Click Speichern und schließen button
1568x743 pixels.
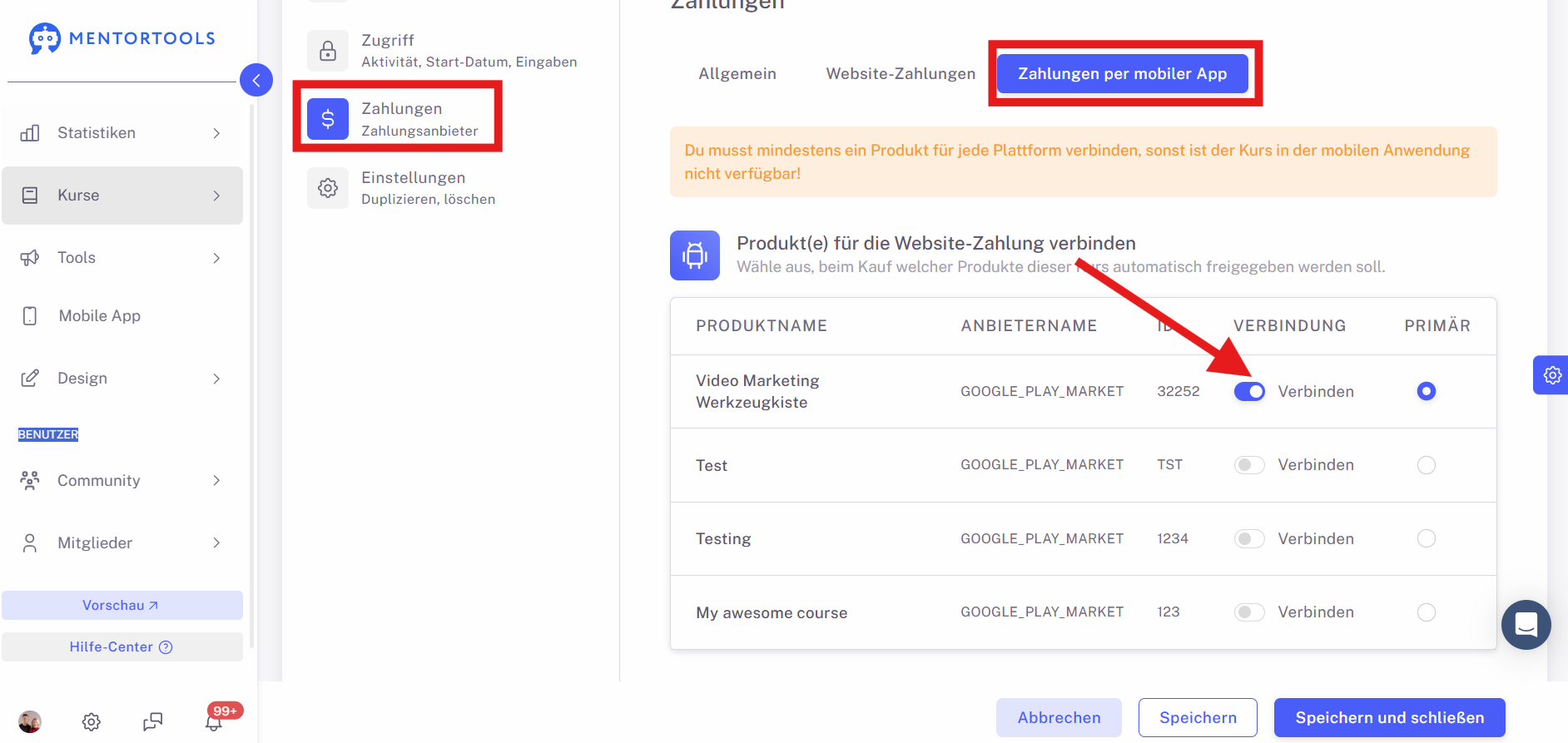point(1389,717)
